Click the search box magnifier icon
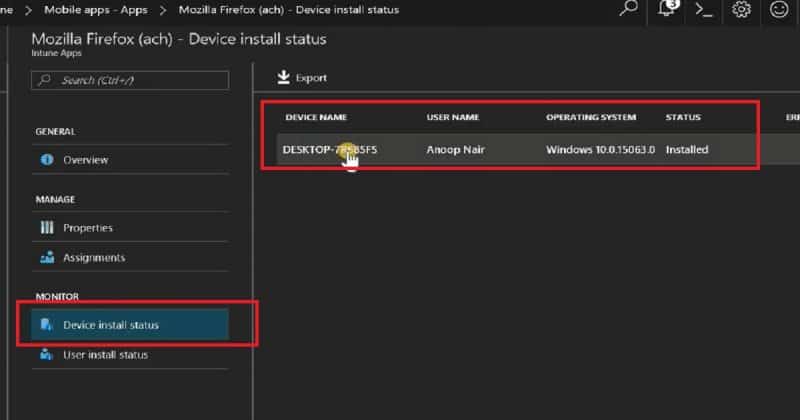 [x=45, y=80]
